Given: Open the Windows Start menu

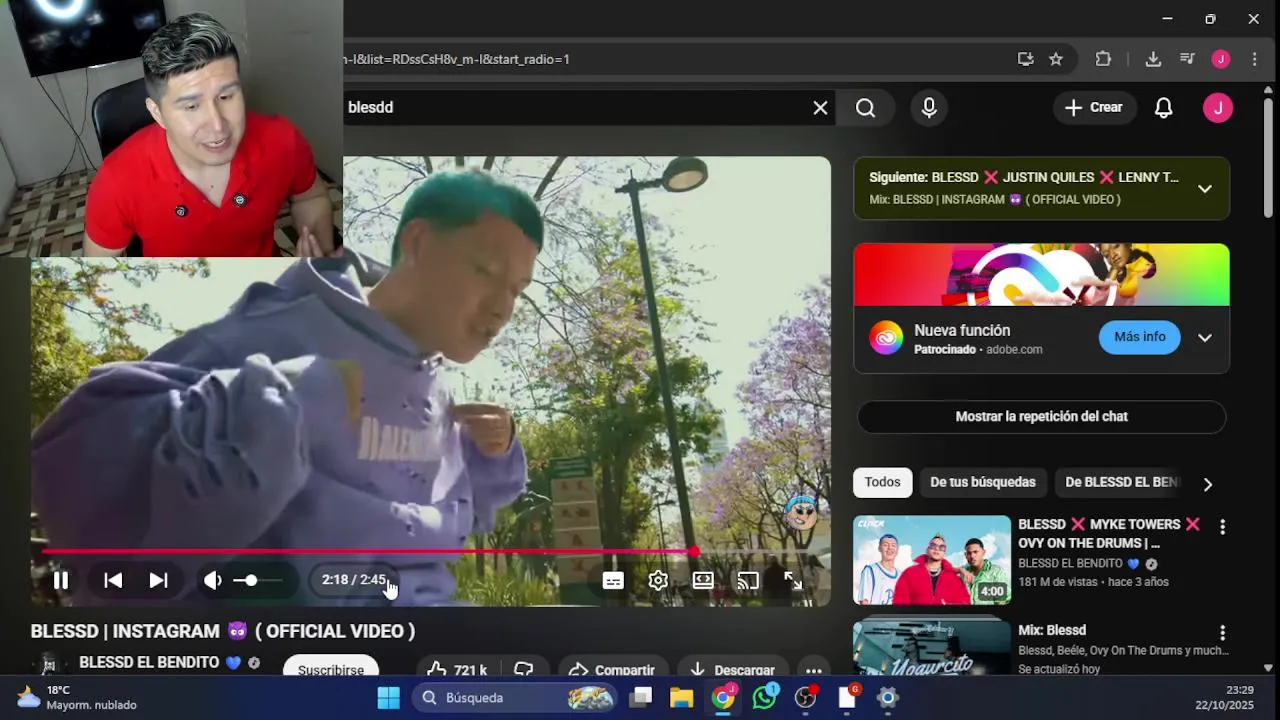Looking at the screenshot, I should pyautogui.click(x=388, y=697).
